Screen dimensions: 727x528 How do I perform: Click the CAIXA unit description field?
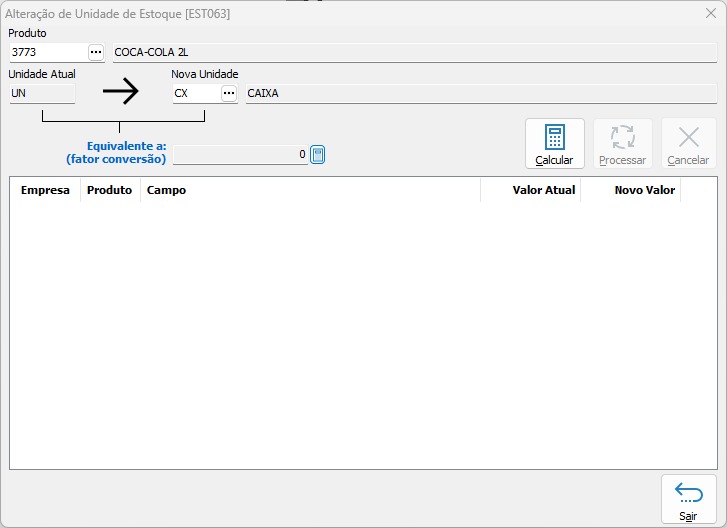[480, 93]
